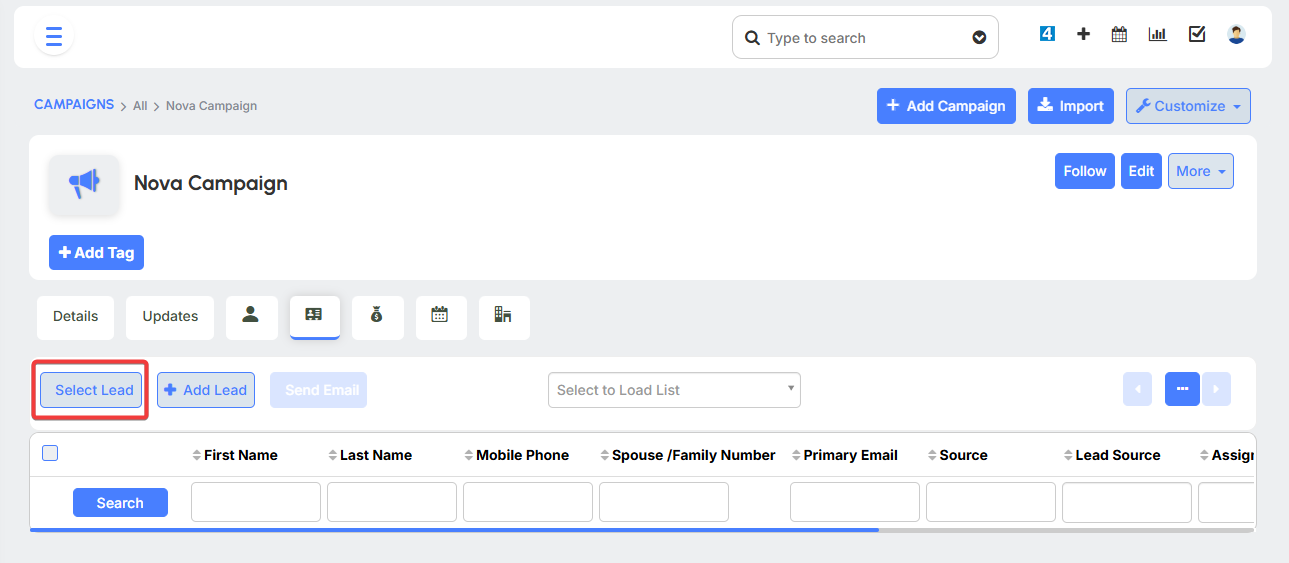Click the blue notification badge icon

[x=1047, y=34]
